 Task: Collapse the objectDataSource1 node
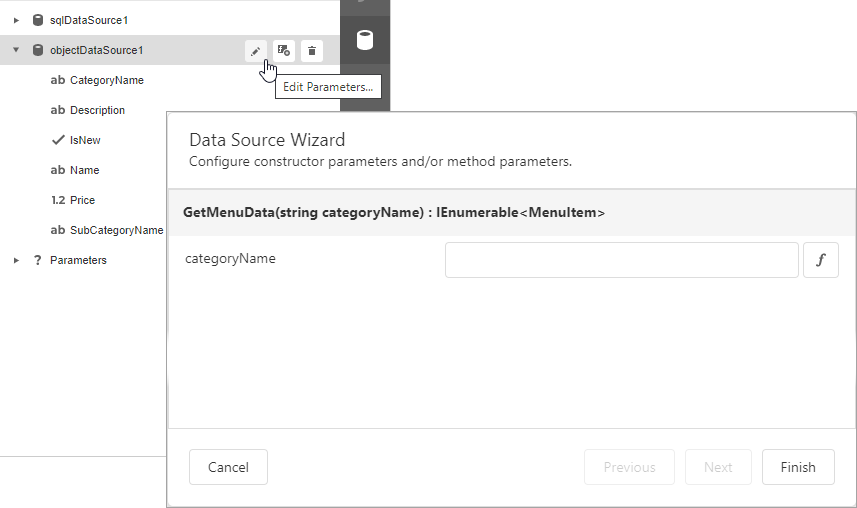coord(16,50)
